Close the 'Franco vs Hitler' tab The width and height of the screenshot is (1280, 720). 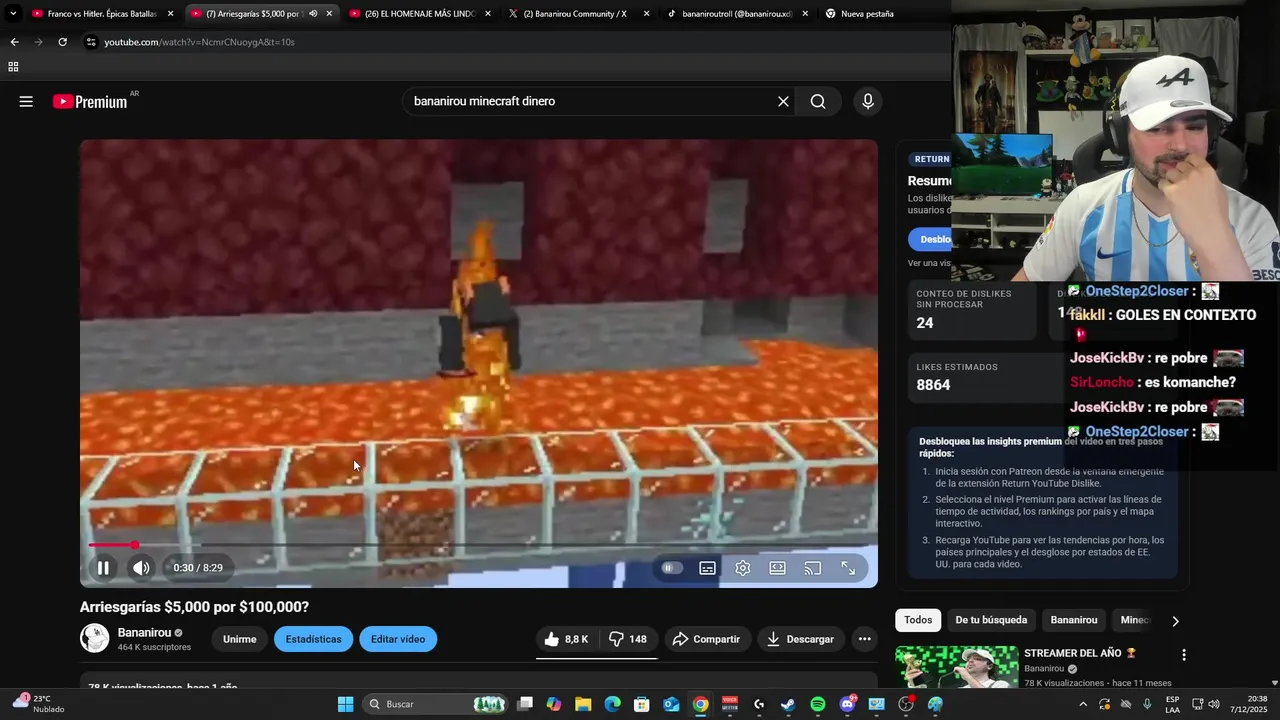pyautogui.click(x=170, y=14)
